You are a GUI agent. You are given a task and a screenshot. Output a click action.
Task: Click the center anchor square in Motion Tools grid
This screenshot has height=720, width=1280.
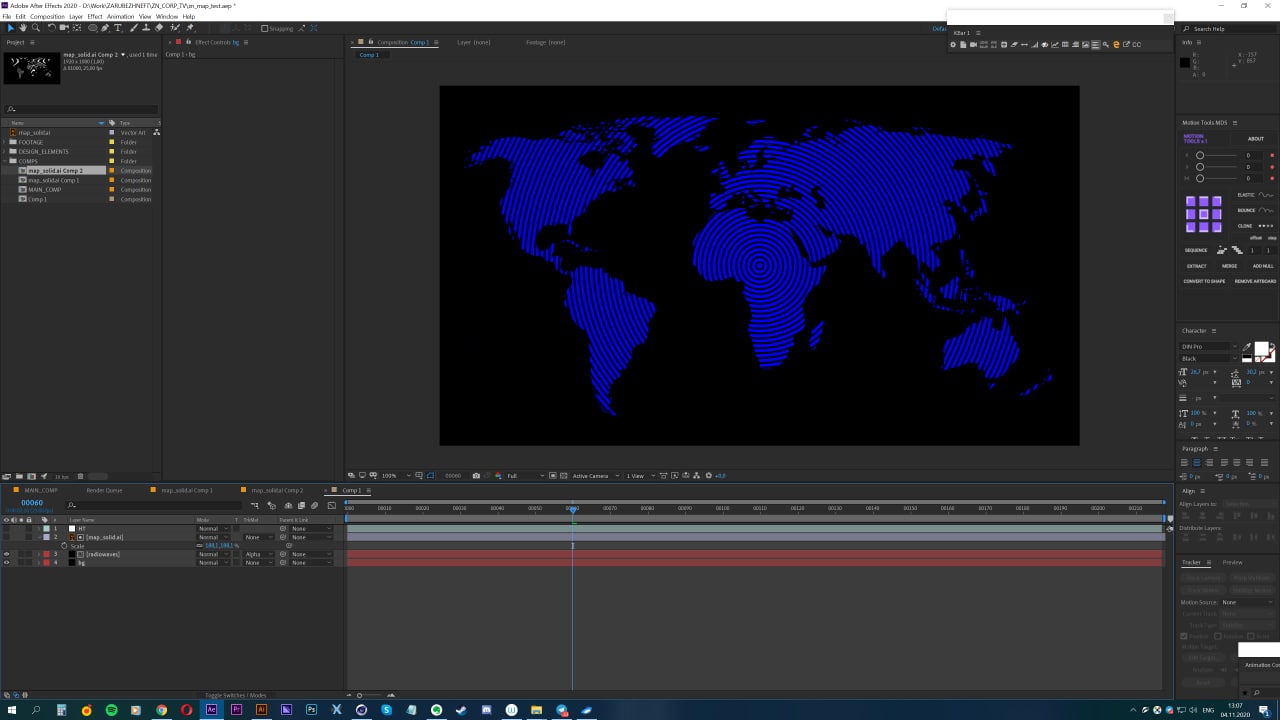[x=1204, y=214]
